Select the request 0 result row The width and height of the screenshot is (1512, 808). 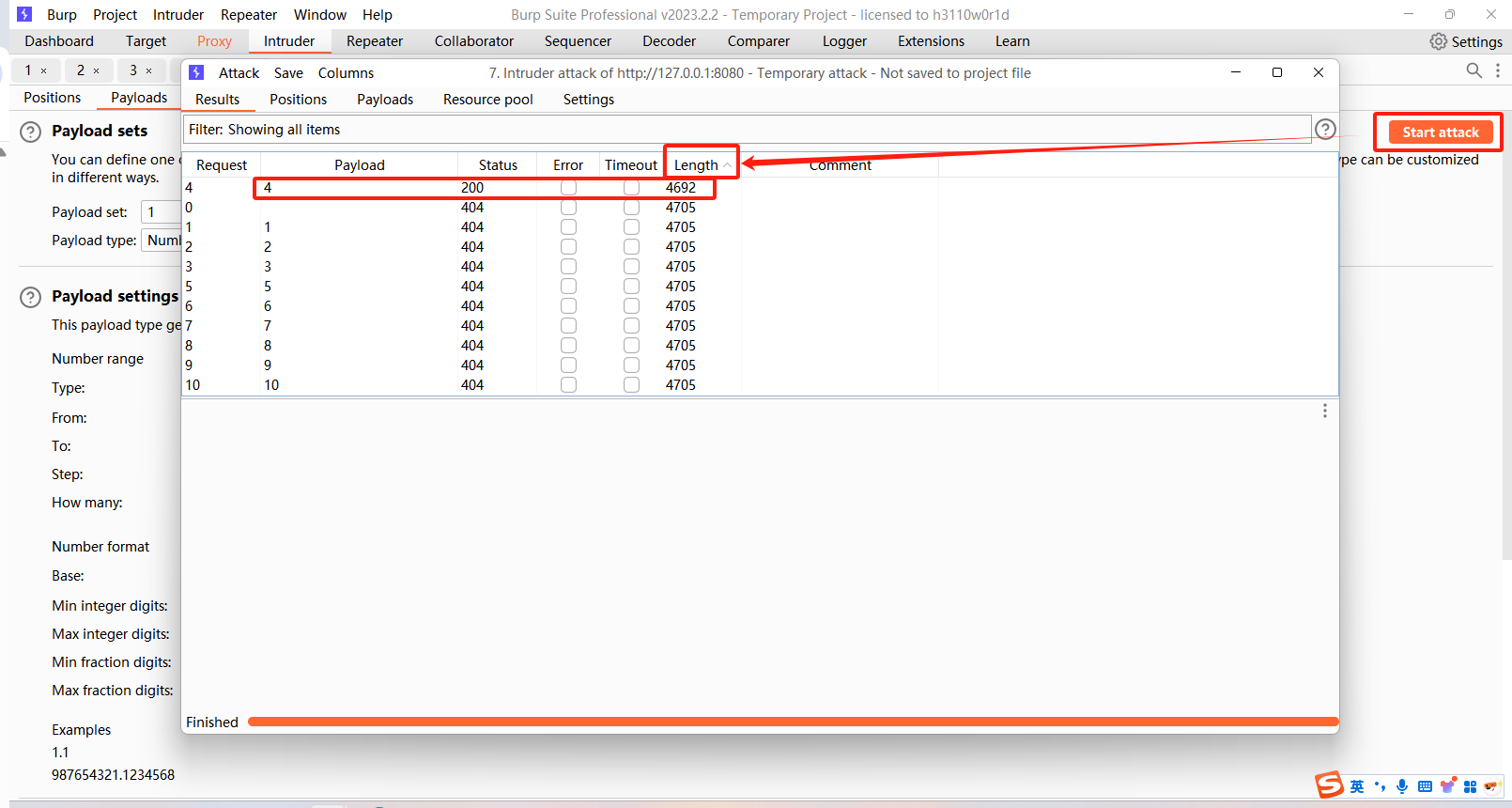[x=760, y=208]
